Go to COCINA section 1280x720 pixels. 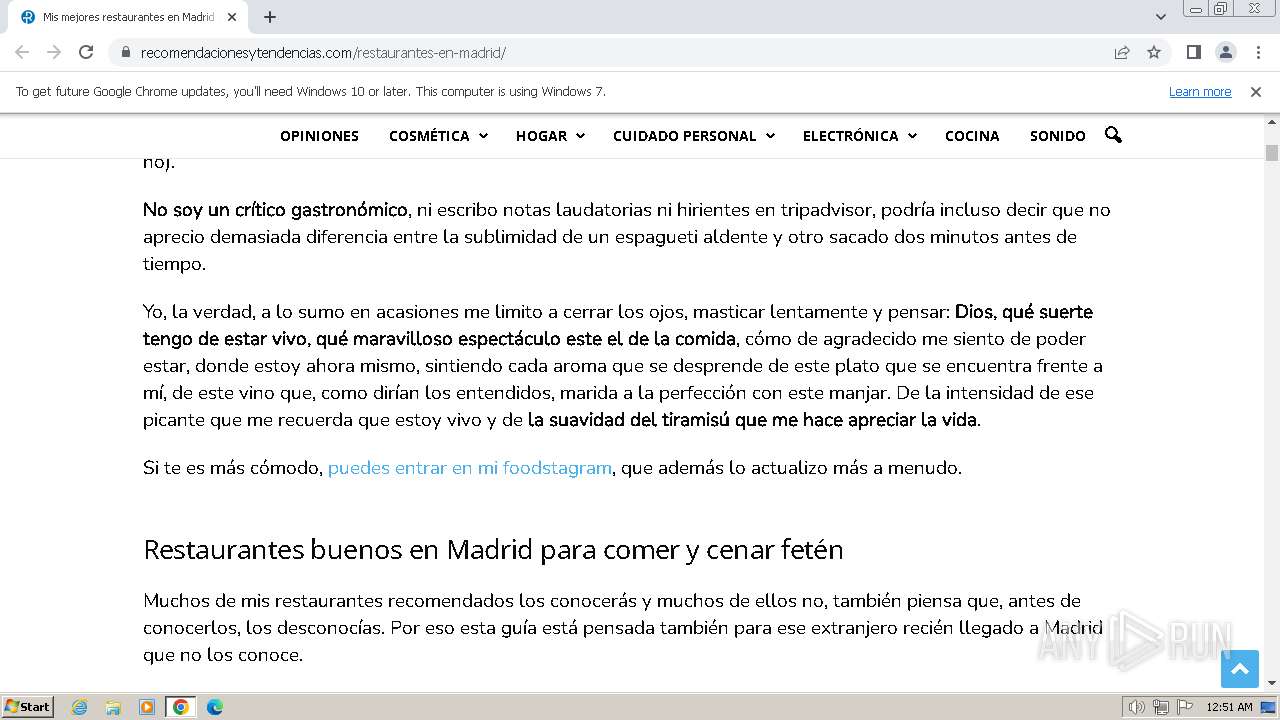click(x=972, y=136)
